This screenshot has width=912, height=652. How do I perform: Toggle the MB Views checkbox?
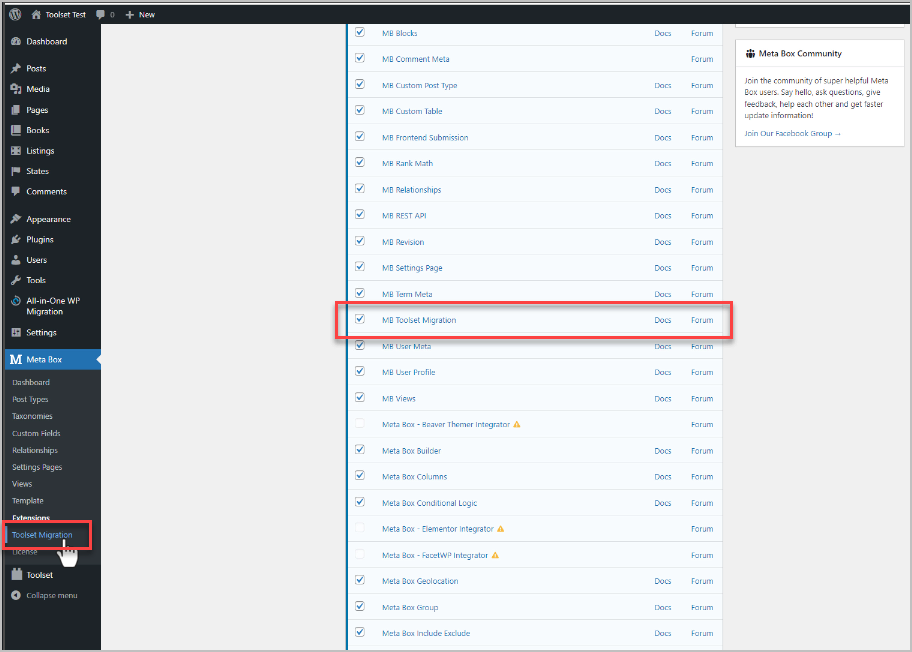[x=360, y=397]
